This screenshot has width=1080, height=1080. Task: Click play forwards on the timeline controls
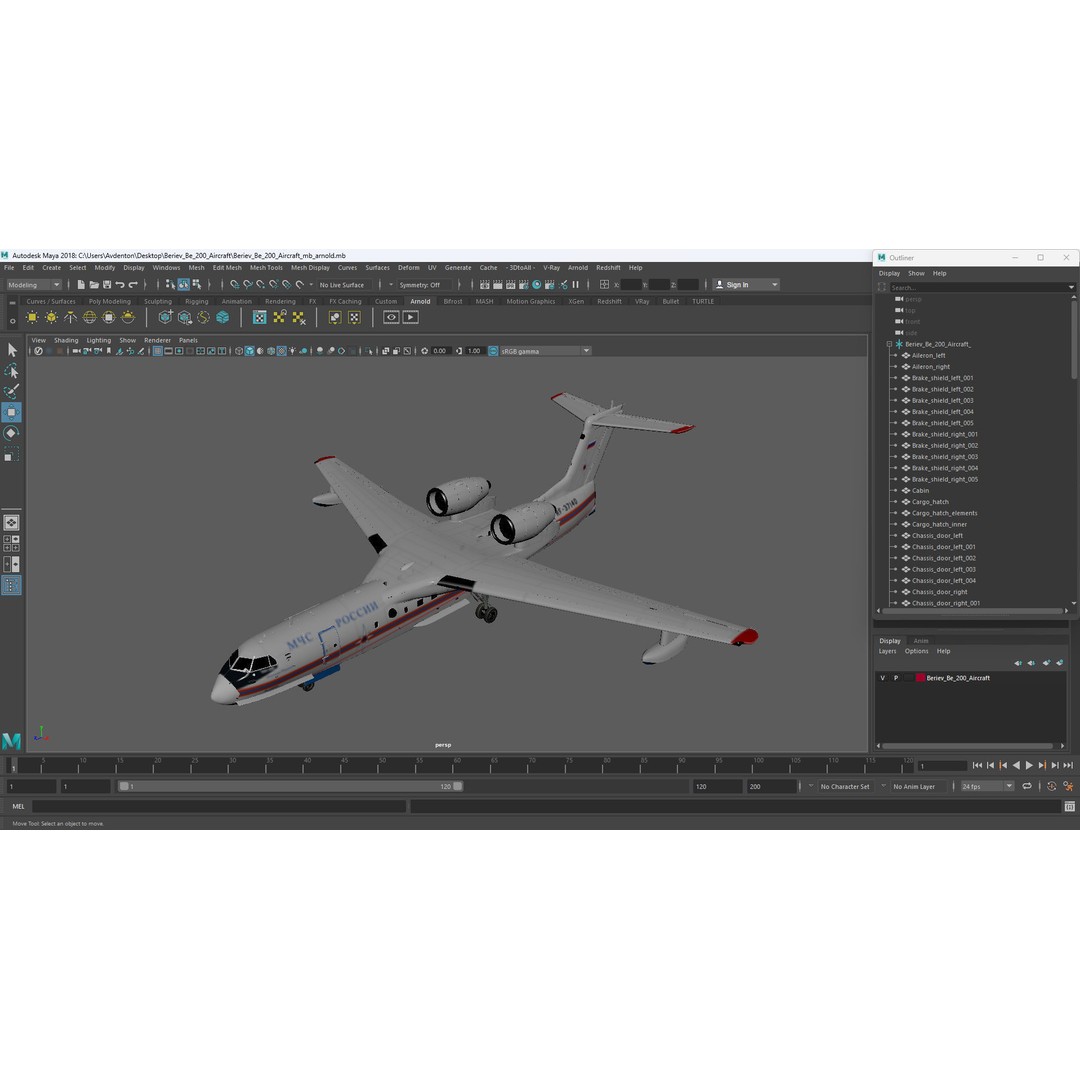pos(1029,765)
